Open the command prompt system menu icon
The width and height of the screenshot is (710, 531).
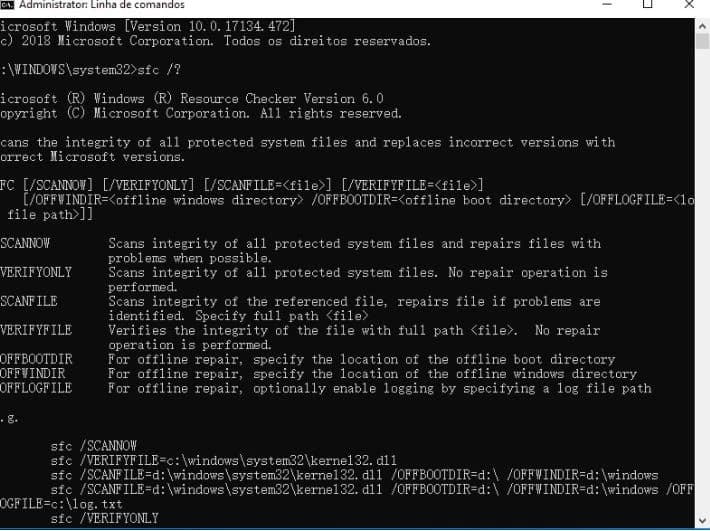coord(7,5)
